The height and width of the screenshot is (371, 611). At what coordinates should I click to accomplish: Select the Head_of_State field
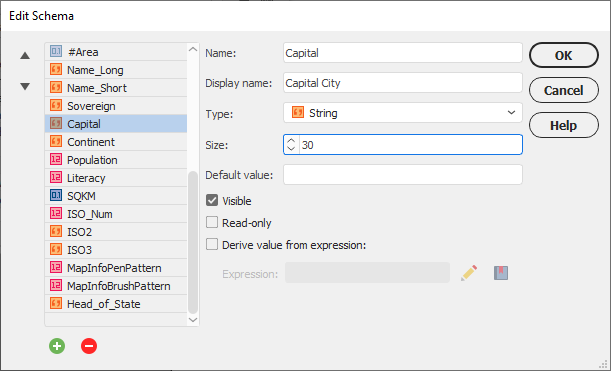pos(116,304)
